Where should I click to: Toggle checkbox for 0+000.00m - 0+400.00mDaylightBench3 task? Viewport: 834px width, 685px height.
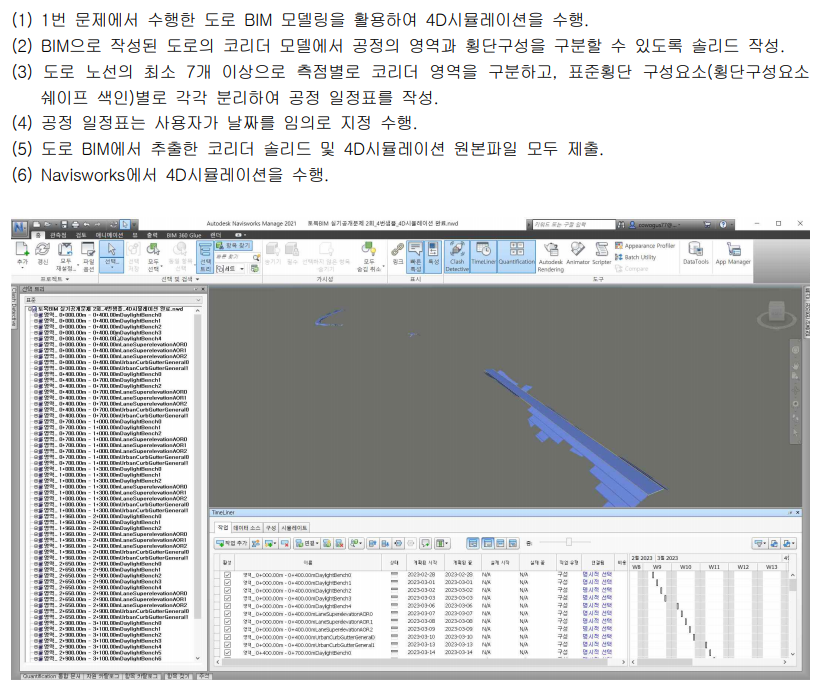tap(228, 598)
